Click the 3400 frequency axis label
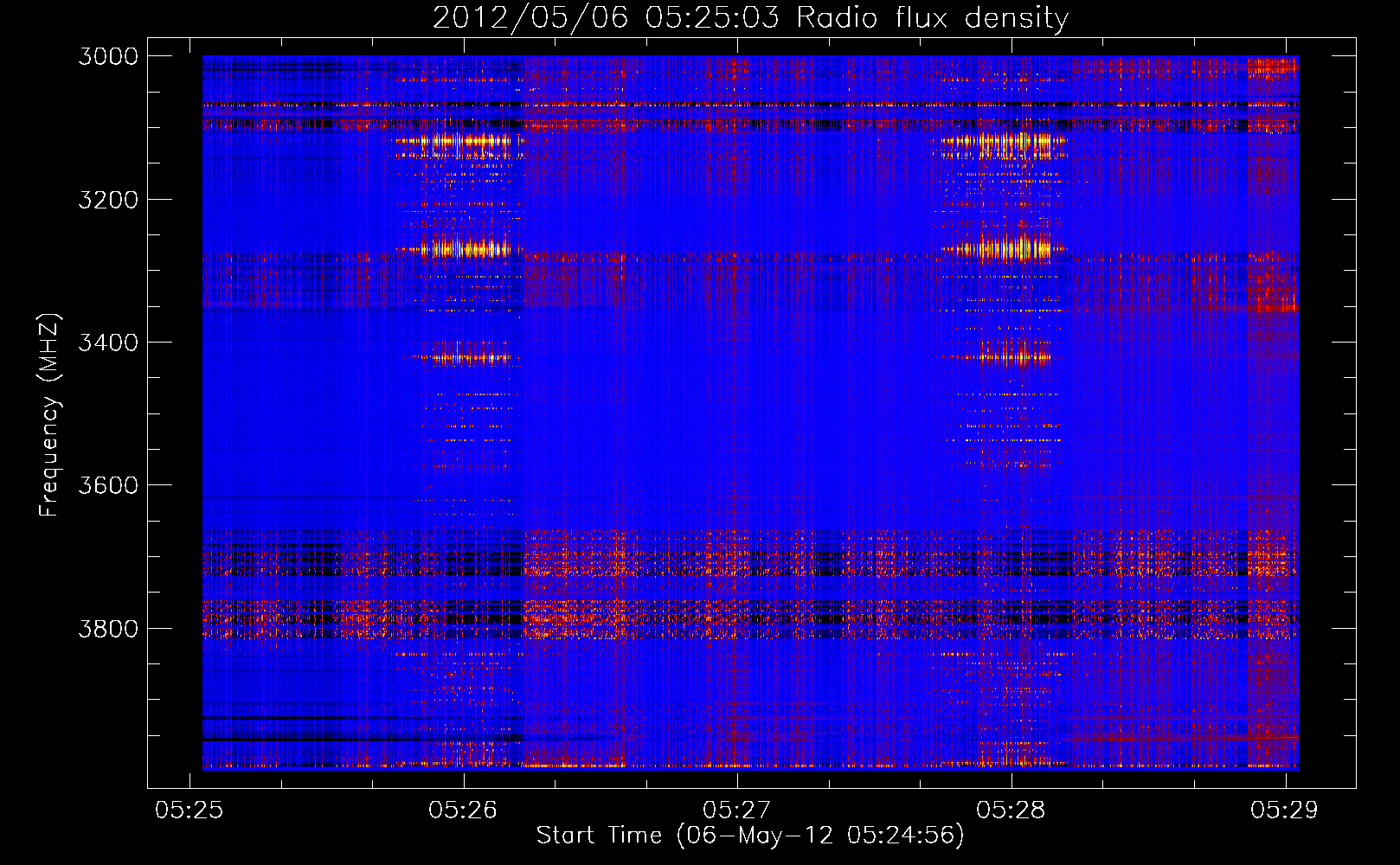1400x865 pixels. [x=108, y=343]
